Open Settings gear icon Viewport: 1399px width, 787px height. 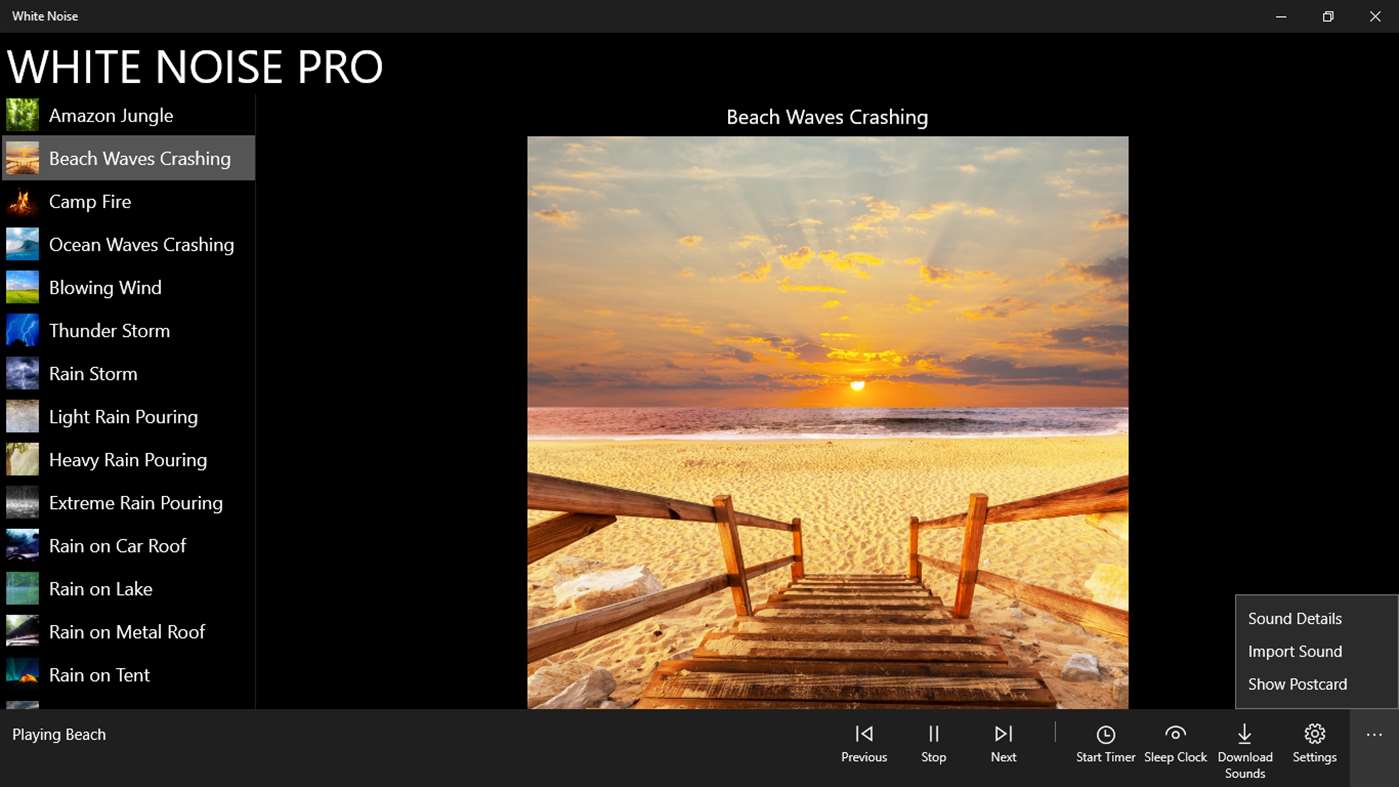pos(1314,734)
